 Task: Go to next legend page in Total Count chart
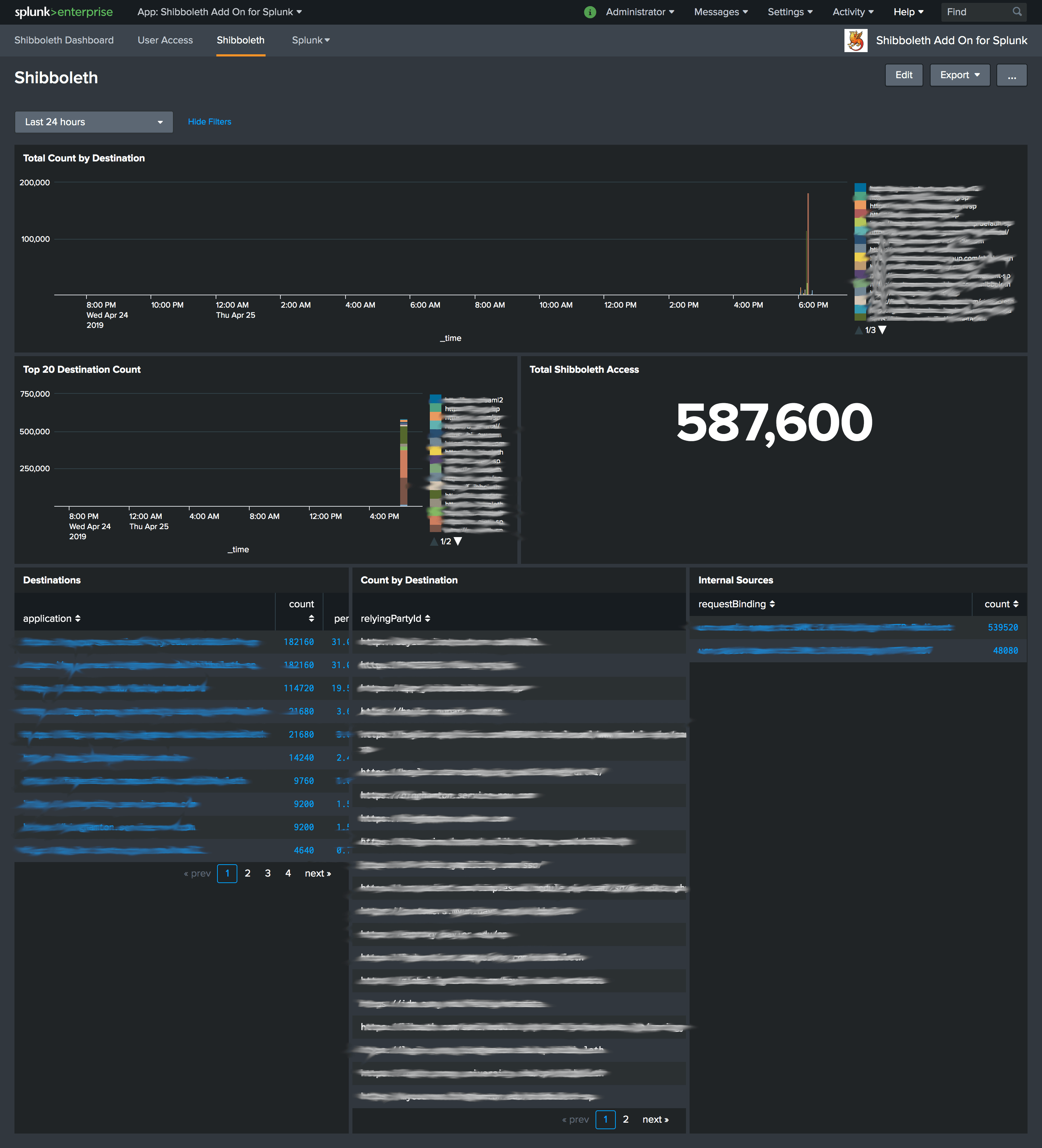click(x=882, y=330)
